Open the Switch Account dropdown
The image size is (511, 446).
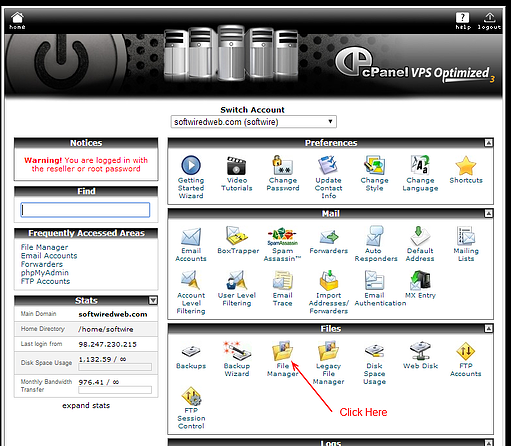click(253, 122)
